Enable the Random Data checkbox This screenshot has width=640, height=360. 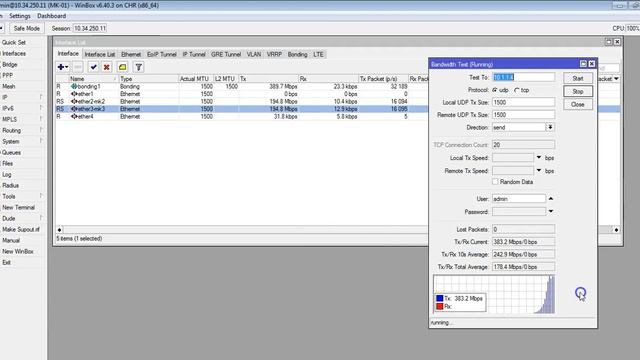[495, 182]
